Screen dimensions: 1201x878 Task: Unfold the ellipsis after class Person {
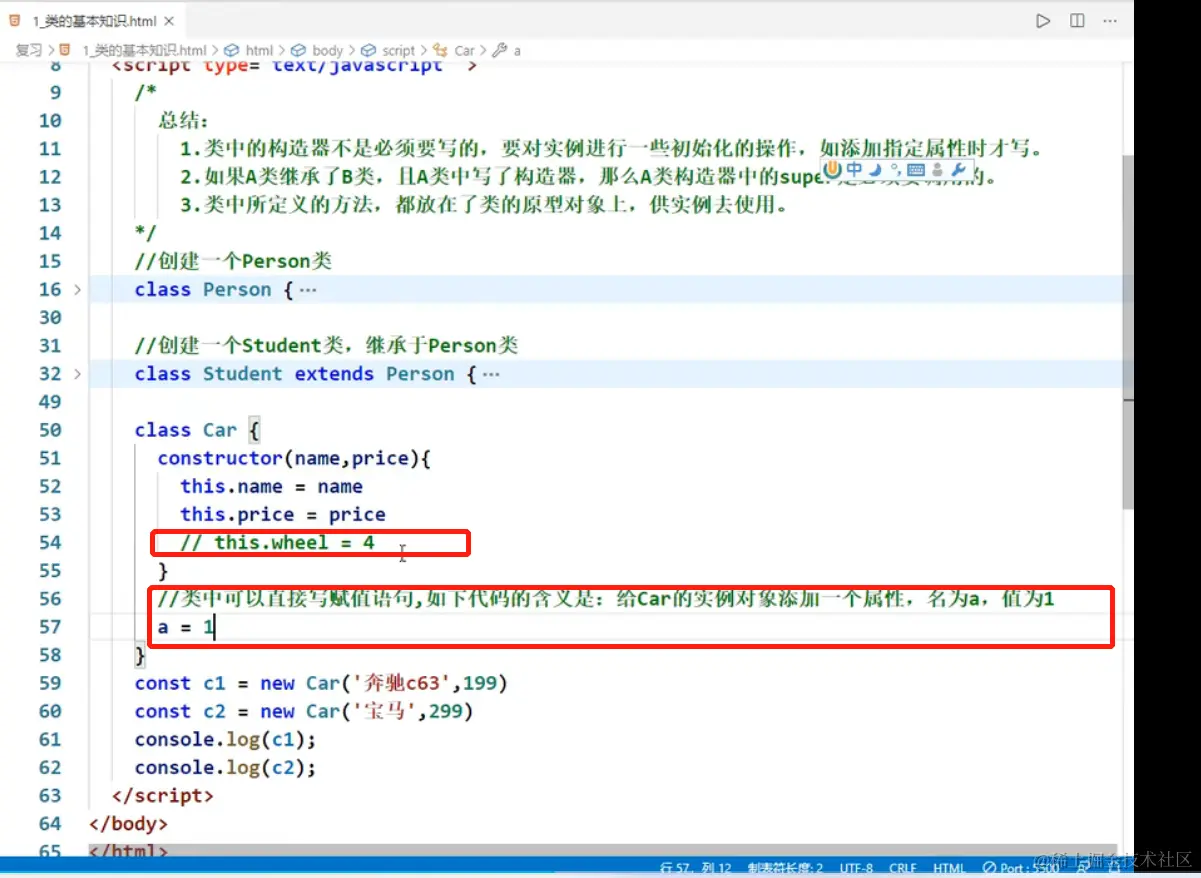(x=308, y=290)
